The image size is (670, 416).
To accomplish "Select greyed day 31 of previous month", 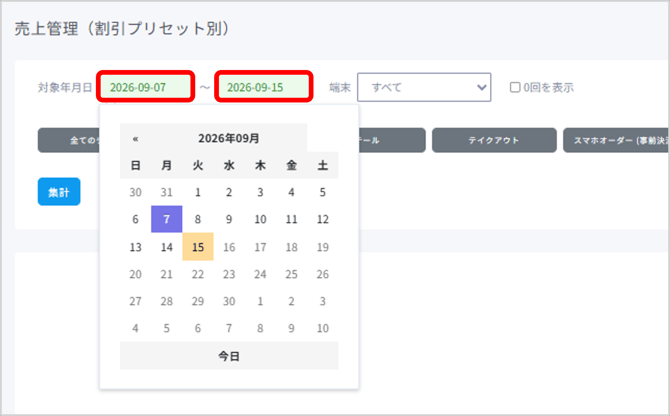I will 167,192.
